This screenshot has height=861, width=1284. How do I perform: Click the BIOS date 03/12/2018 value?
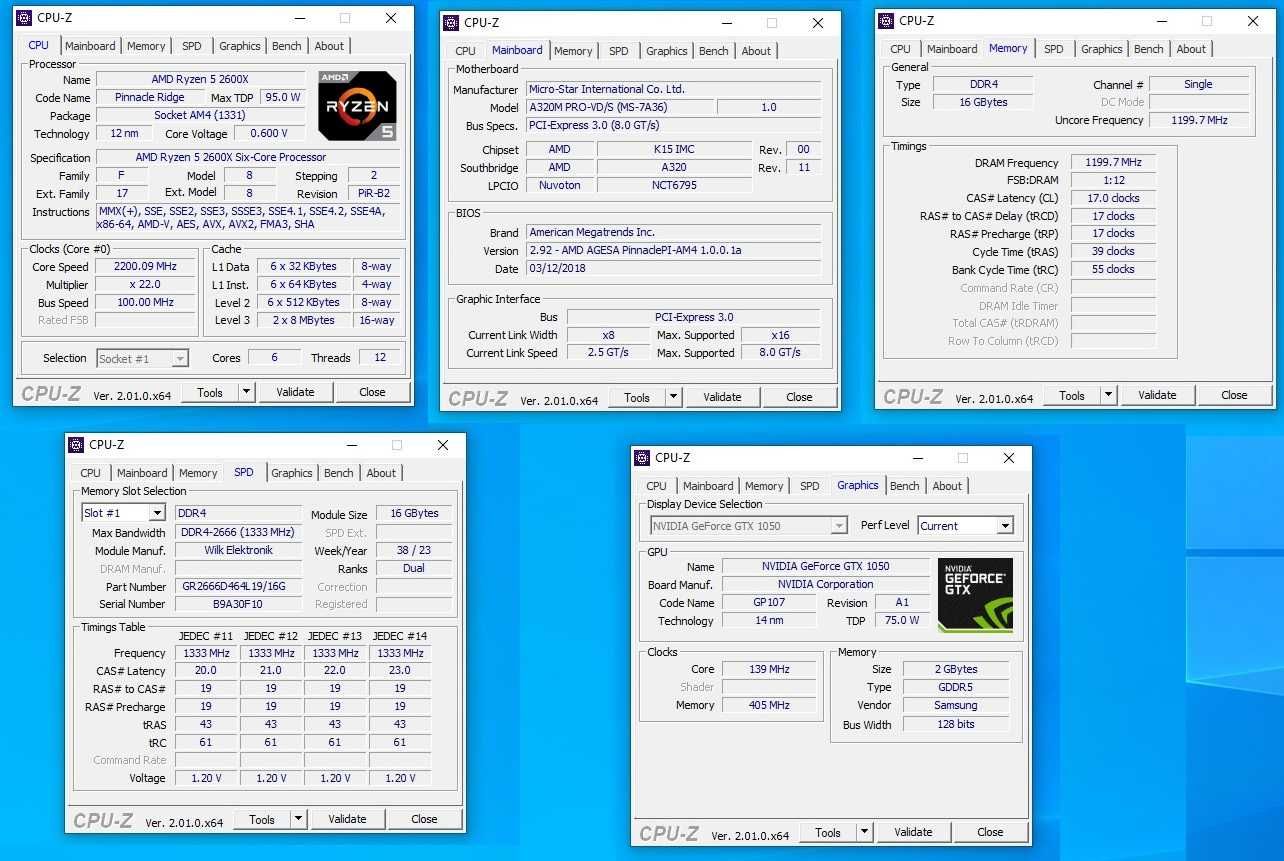pos(673,269)
